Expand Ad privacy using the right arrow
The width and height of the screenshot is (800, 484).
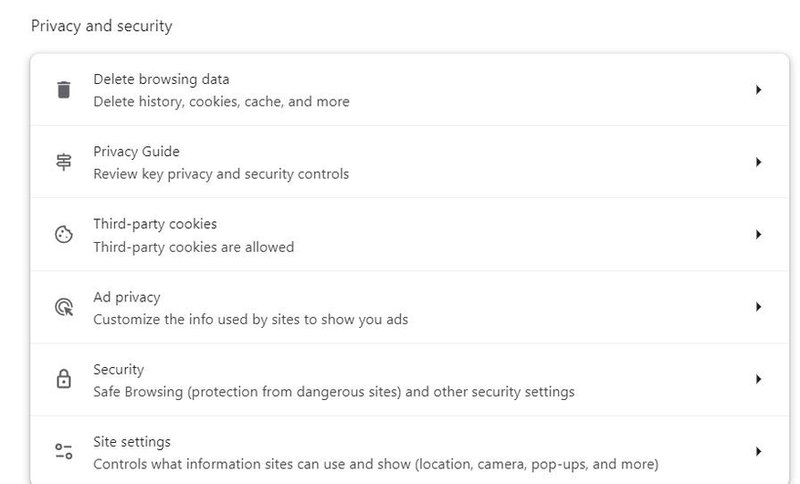point(759,307)
